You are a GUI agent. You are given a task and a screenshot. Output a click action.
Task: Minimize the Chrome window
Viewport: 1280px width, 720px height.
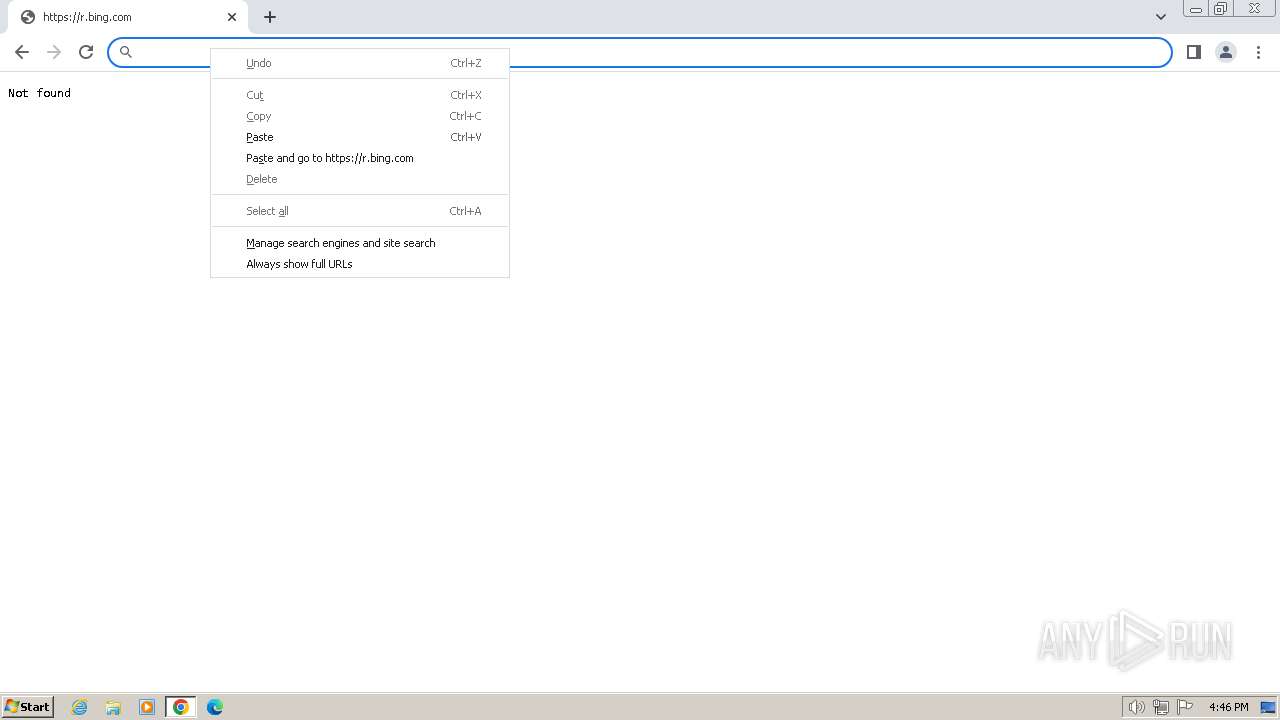(x=1196, y=9)
